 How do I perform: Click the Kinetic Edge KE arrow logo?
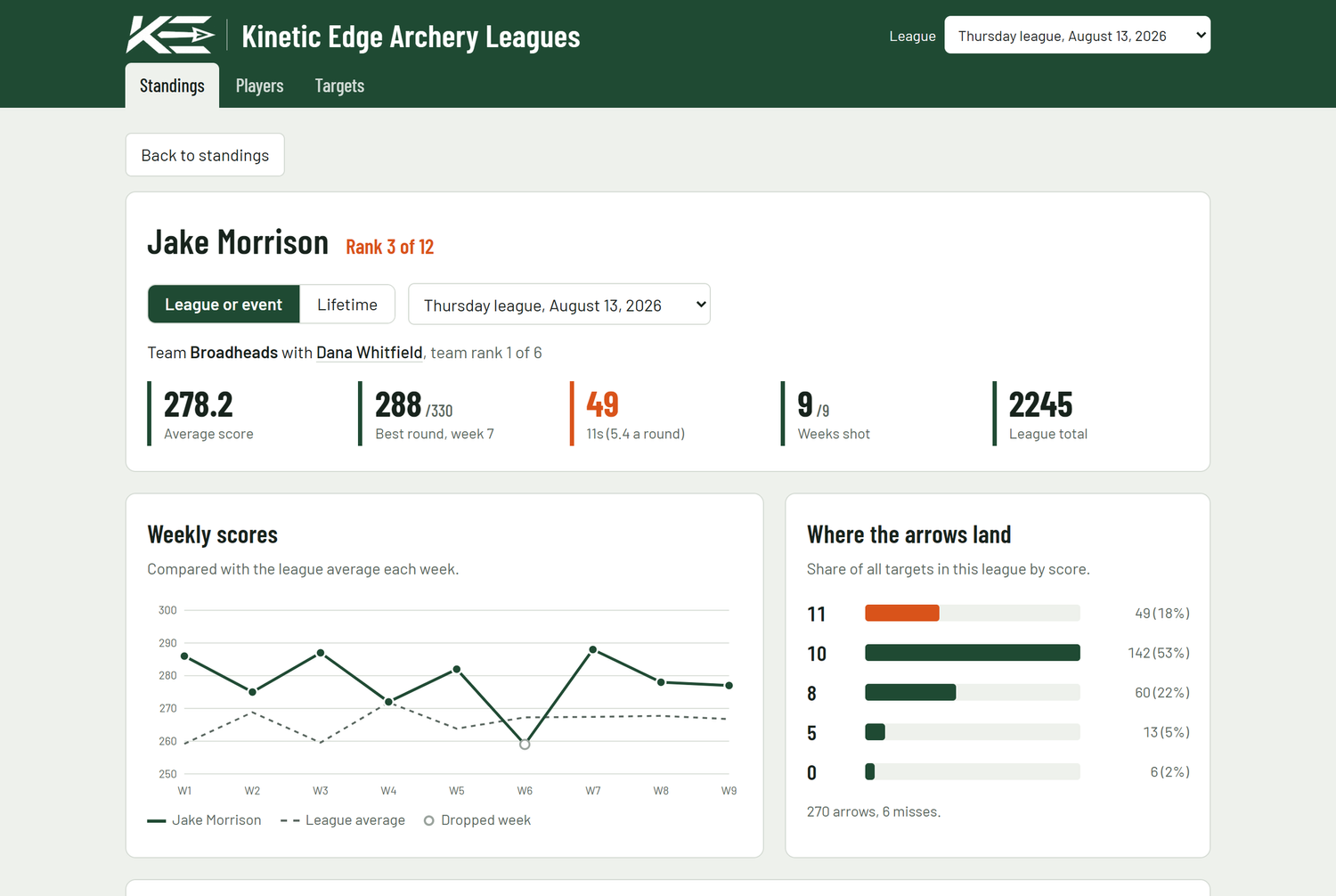[x=170, y=35]
